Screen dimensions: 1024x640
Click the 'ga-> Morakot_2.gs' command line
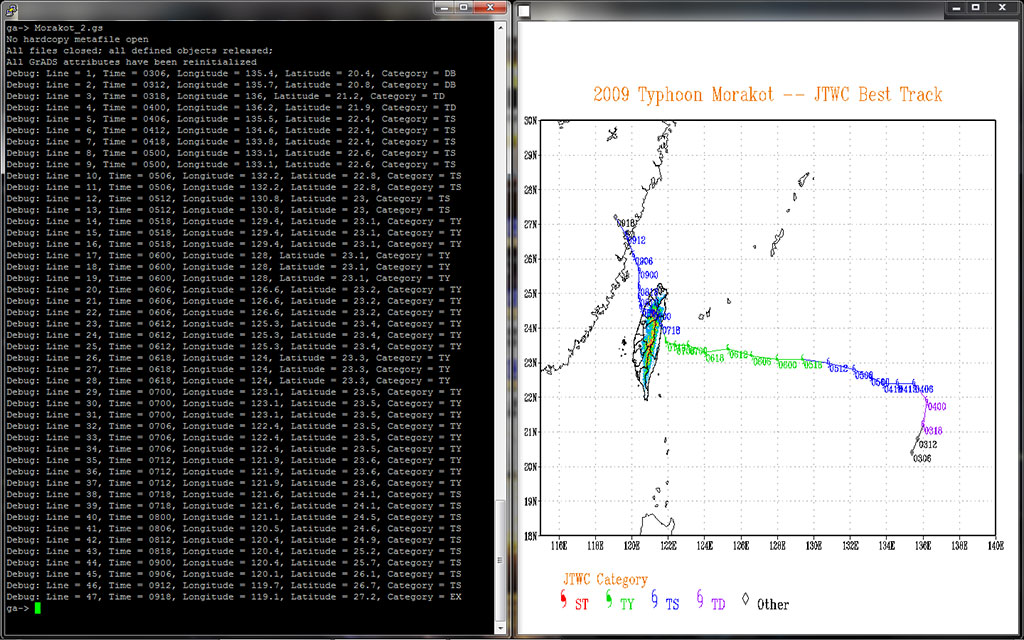[55, 28]
